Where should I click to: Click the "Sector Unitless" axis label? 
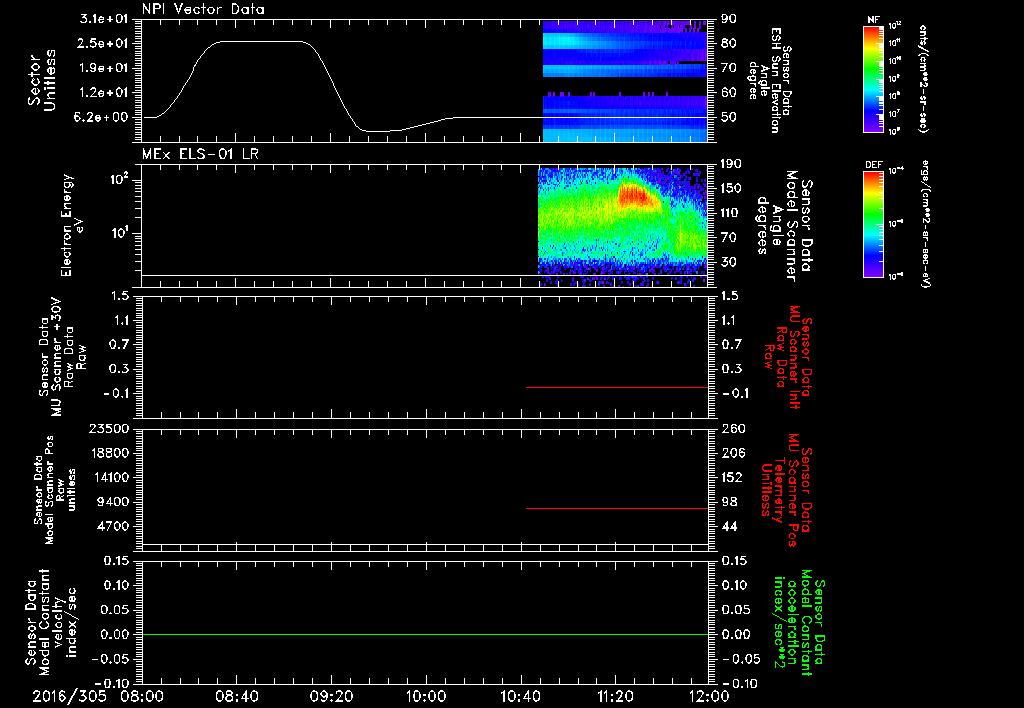click(42, 80)
